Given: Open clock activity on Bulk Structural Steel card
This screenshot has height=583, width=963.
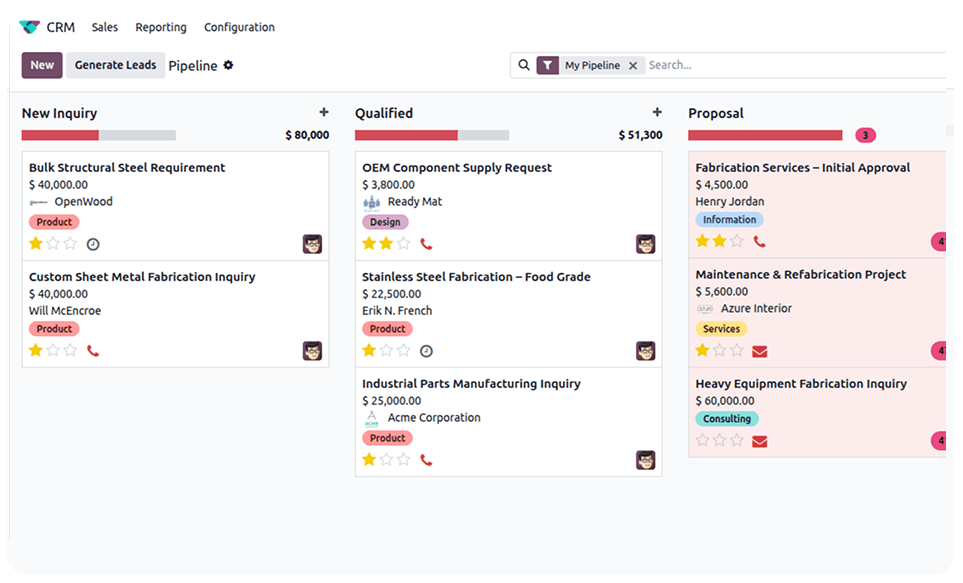Looking at the screenshot, I should [93, 245].
